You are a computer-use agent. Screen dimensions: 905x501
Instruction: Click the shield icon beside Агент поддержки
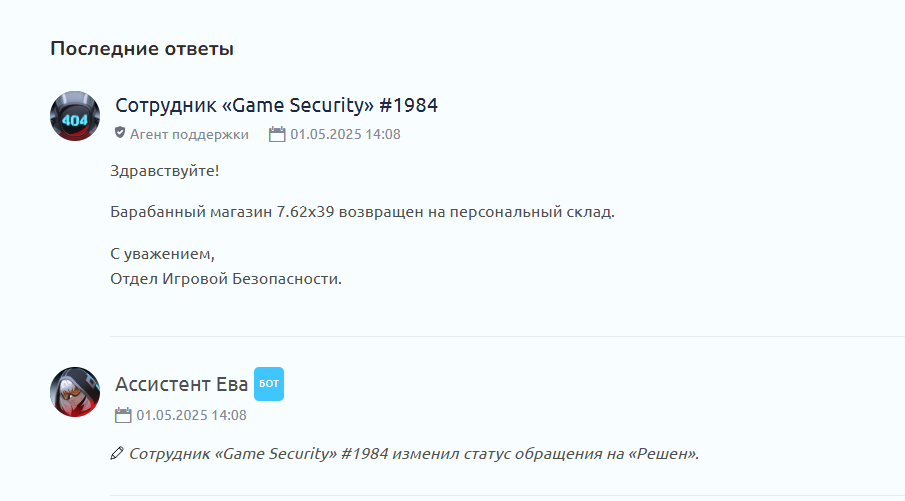[120, 133]
